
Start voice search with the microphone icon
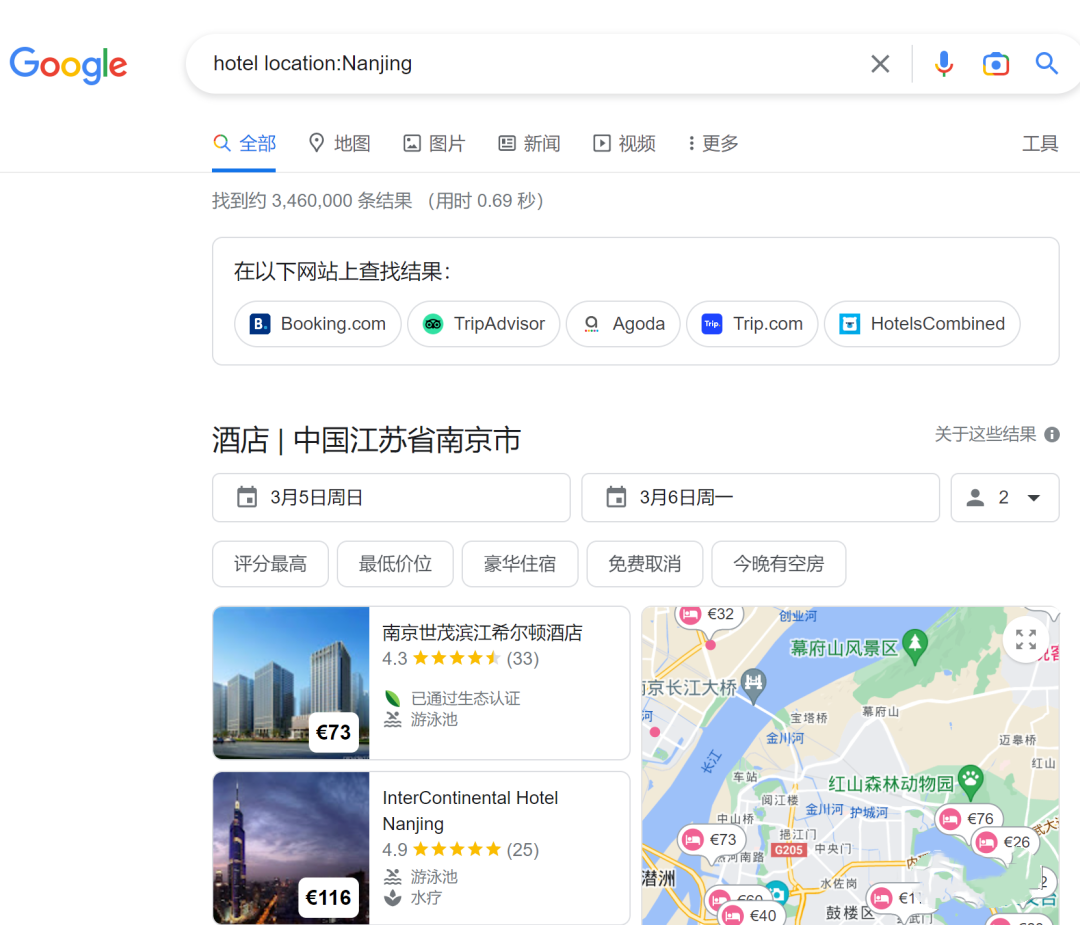(944, 64)
